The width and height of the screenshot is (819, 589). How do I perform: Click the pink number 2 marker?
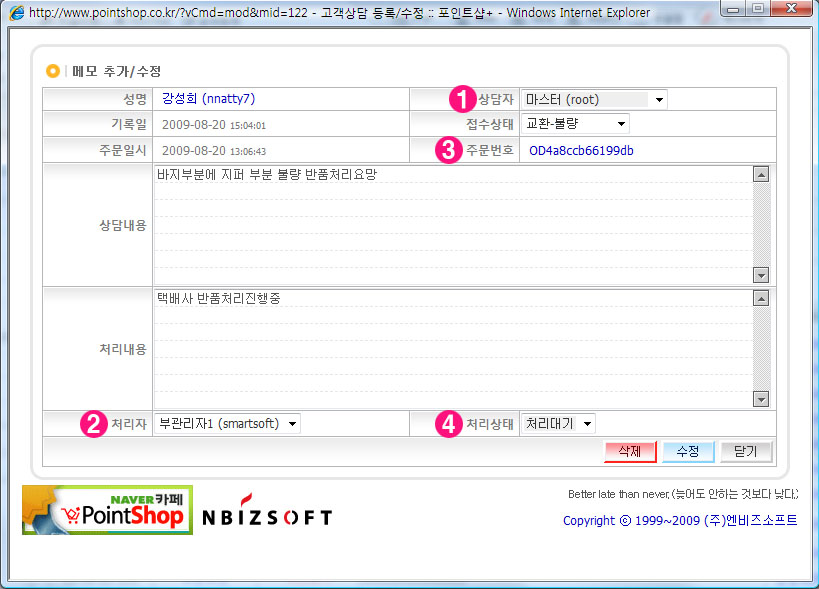93,424
